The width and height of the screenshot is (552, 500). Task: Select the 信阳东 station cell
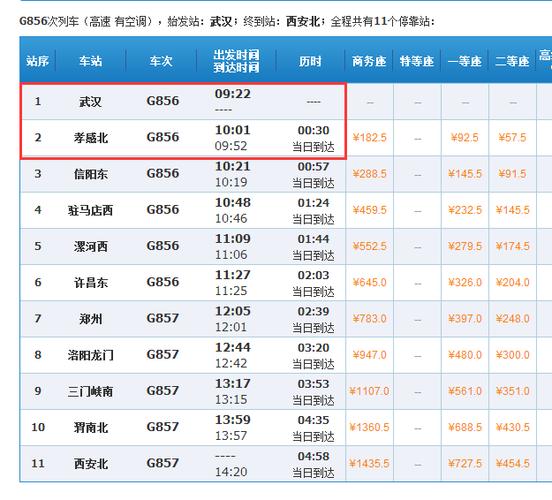click(91, 174)
